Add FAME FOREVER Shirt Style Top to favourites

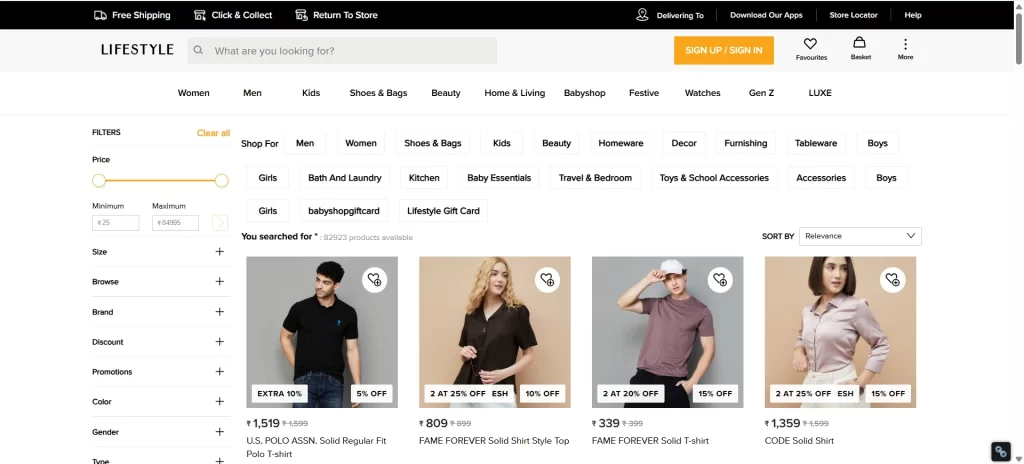point(547,280)
